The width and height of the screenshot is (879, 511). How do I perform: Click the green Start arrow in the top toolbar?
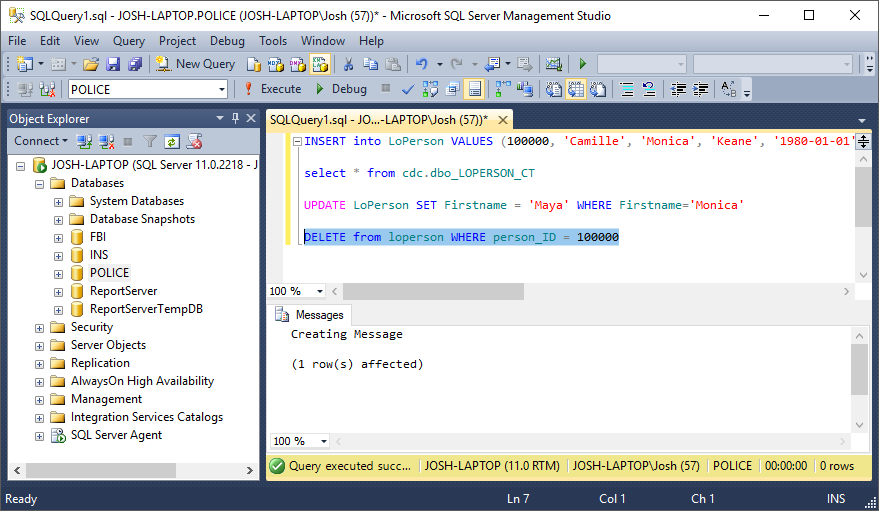582,64
